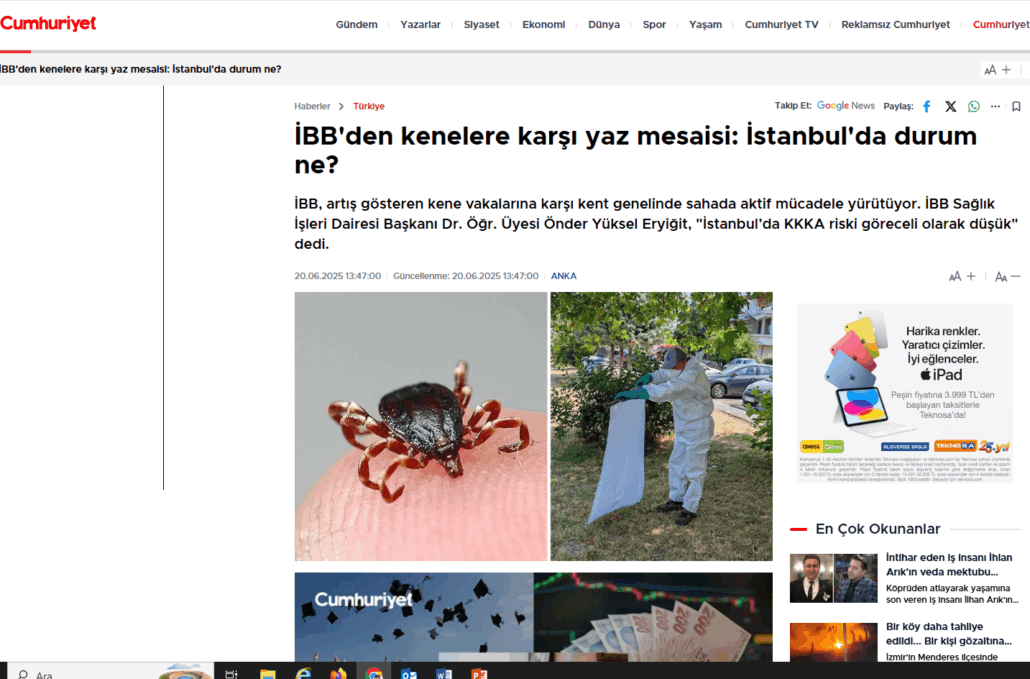1030x679 pixels.
Task: Open Task View in the taskbar
Action: (x=231, y=674)
